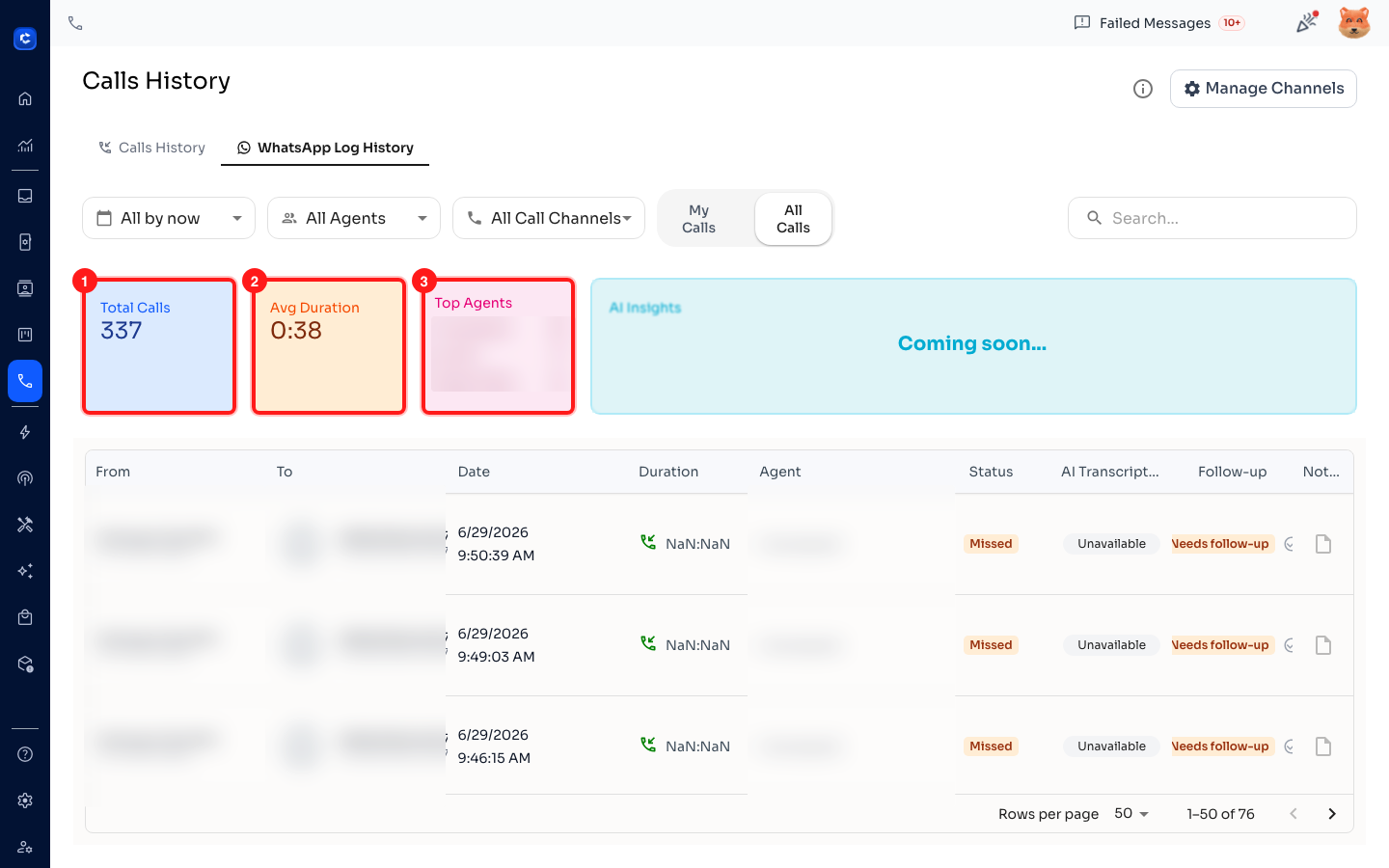Viewport: 1389px width, 868px height.
Task: Select the active Calls phone icon in sidebar
Action: [25, 381]
